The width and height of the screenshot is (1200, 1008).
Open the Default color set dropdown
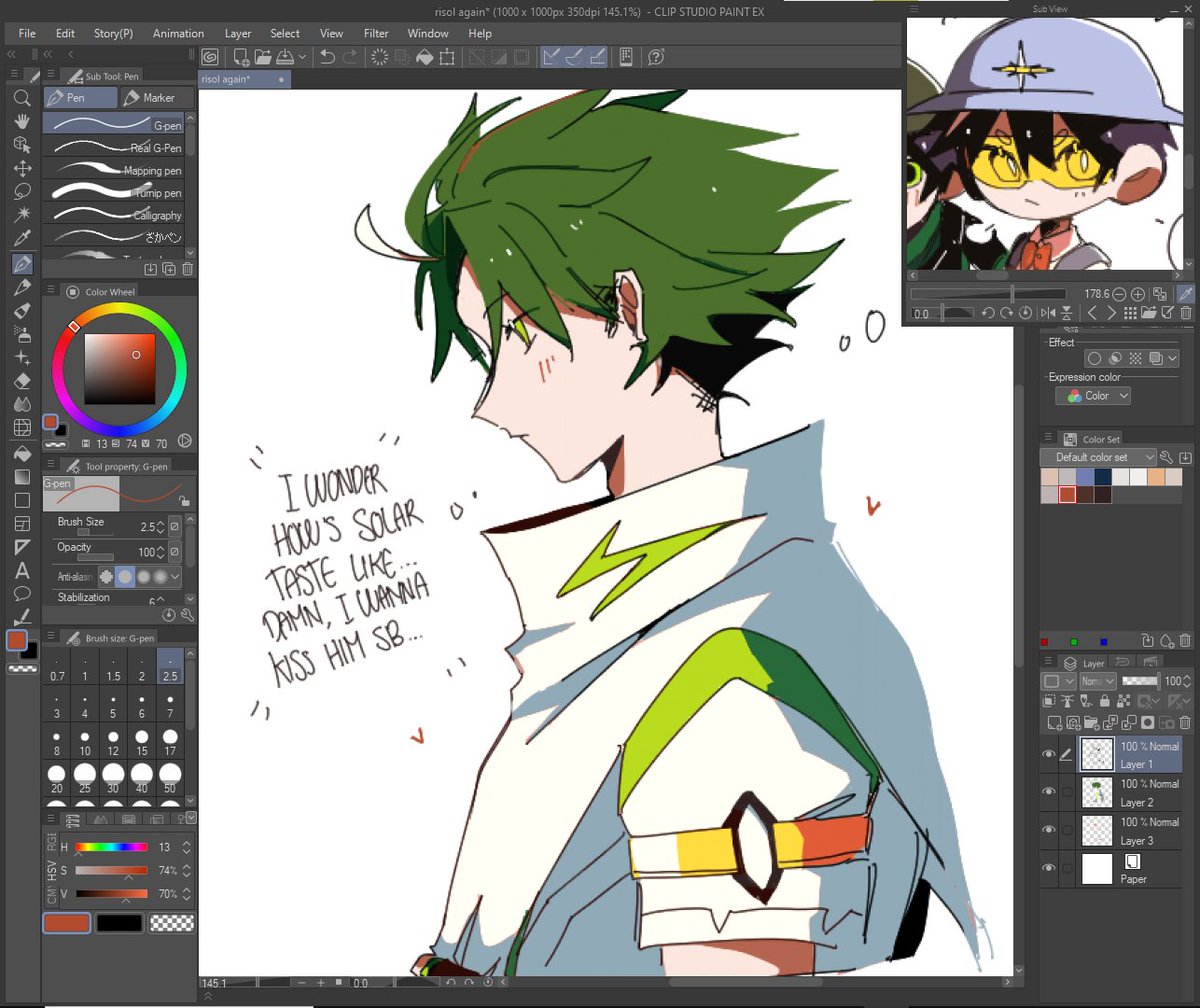coord(1098,457)
